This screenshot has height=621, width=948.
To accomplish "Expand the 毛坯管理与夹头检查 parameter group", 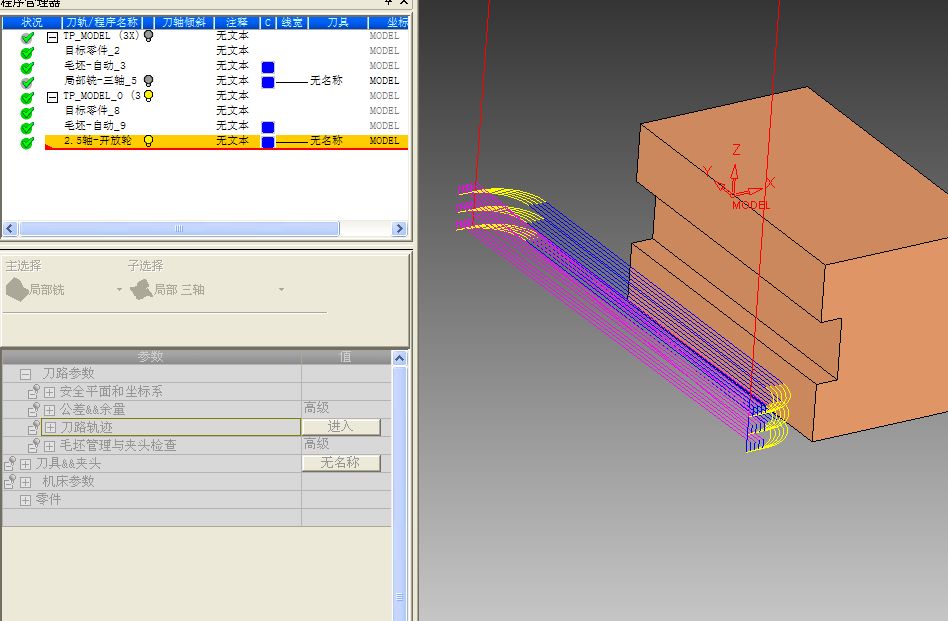I will coord(50,446).
